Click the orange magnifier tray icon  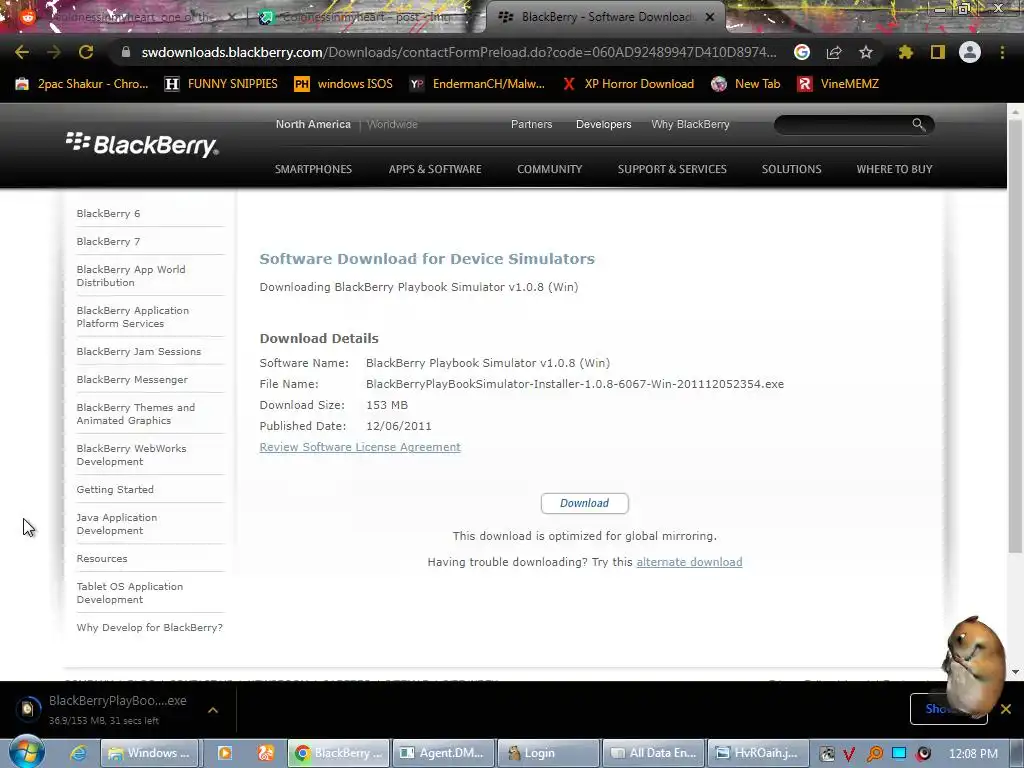(874, 754)
